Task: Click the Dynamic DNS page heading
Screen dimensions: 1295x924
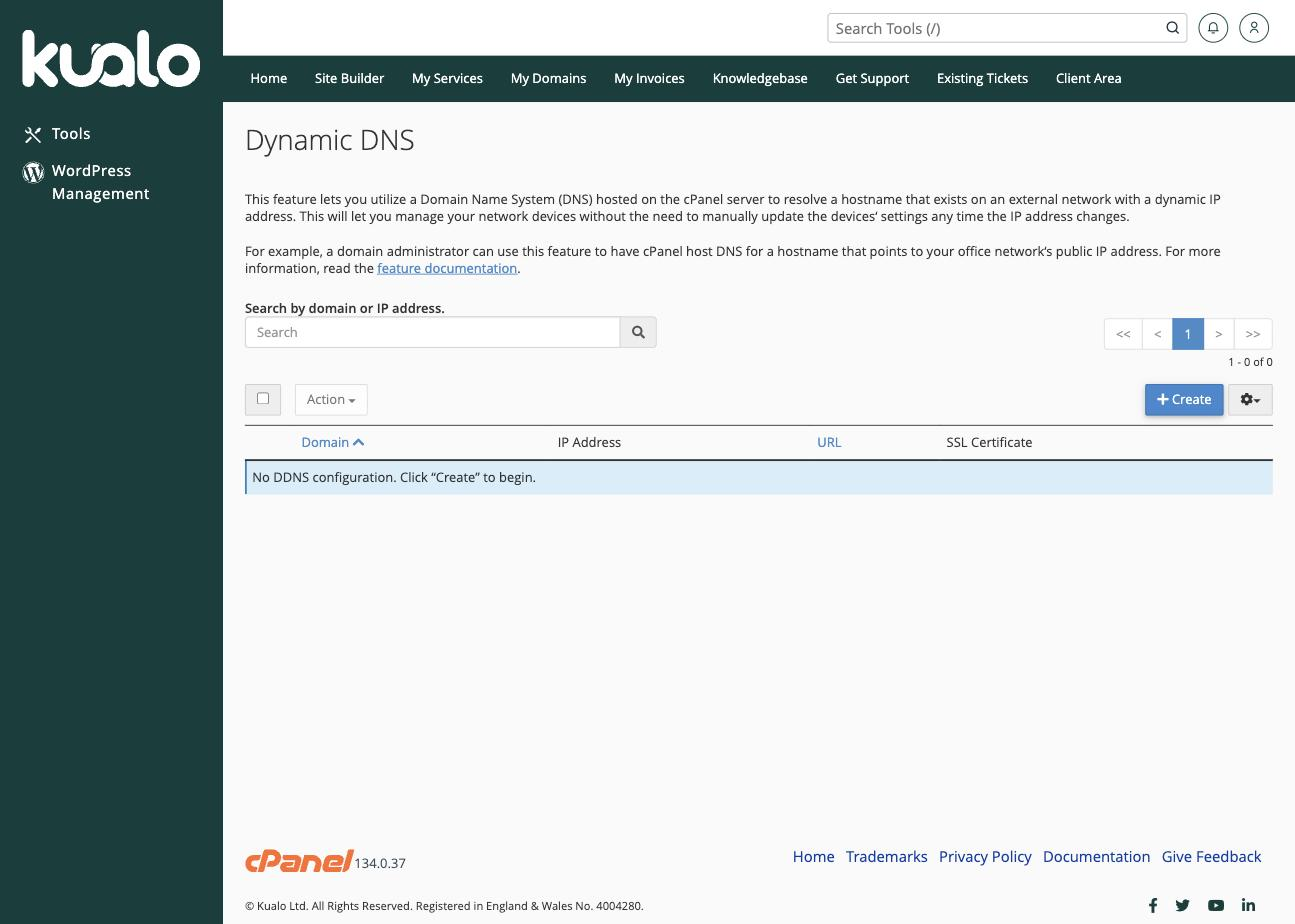Action: click(329, 140)
